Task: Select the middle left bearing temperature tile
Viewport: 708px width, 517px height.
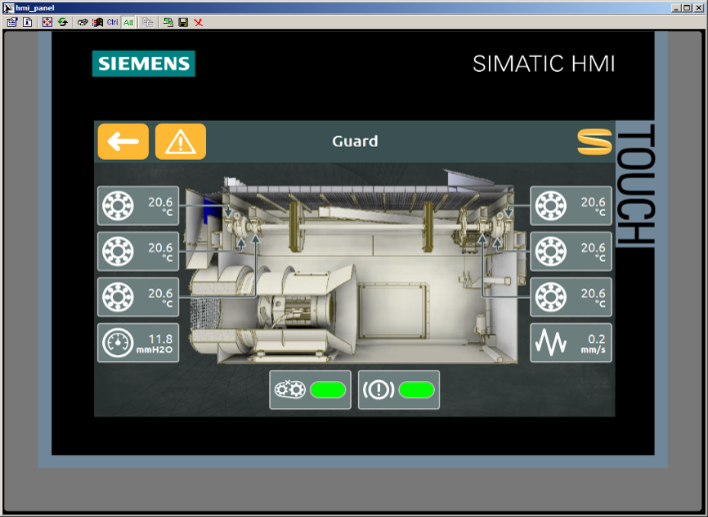Action: [x=138, y=251]
